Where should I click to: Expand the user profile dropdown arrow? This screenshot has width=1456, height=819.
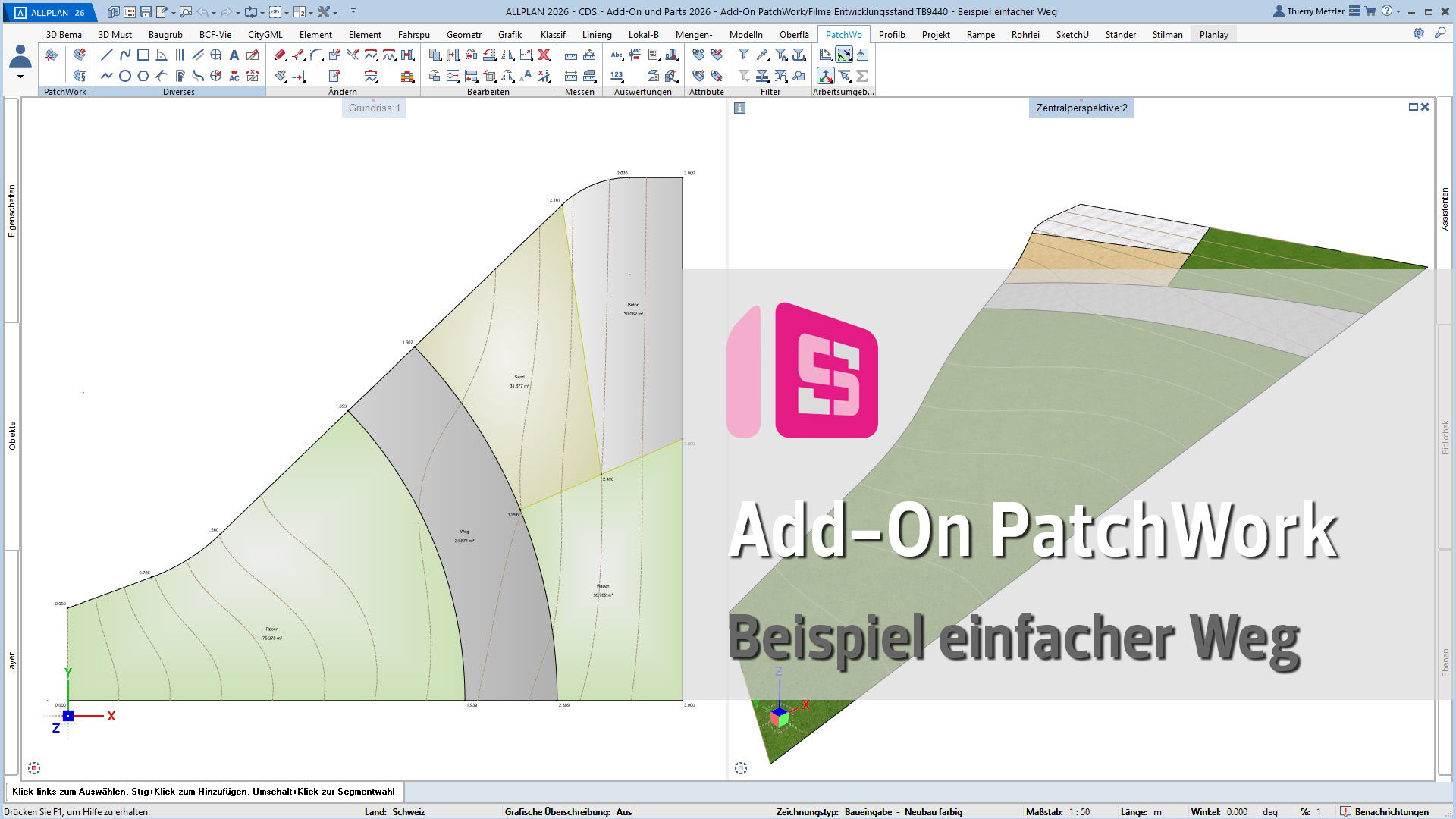20,77
